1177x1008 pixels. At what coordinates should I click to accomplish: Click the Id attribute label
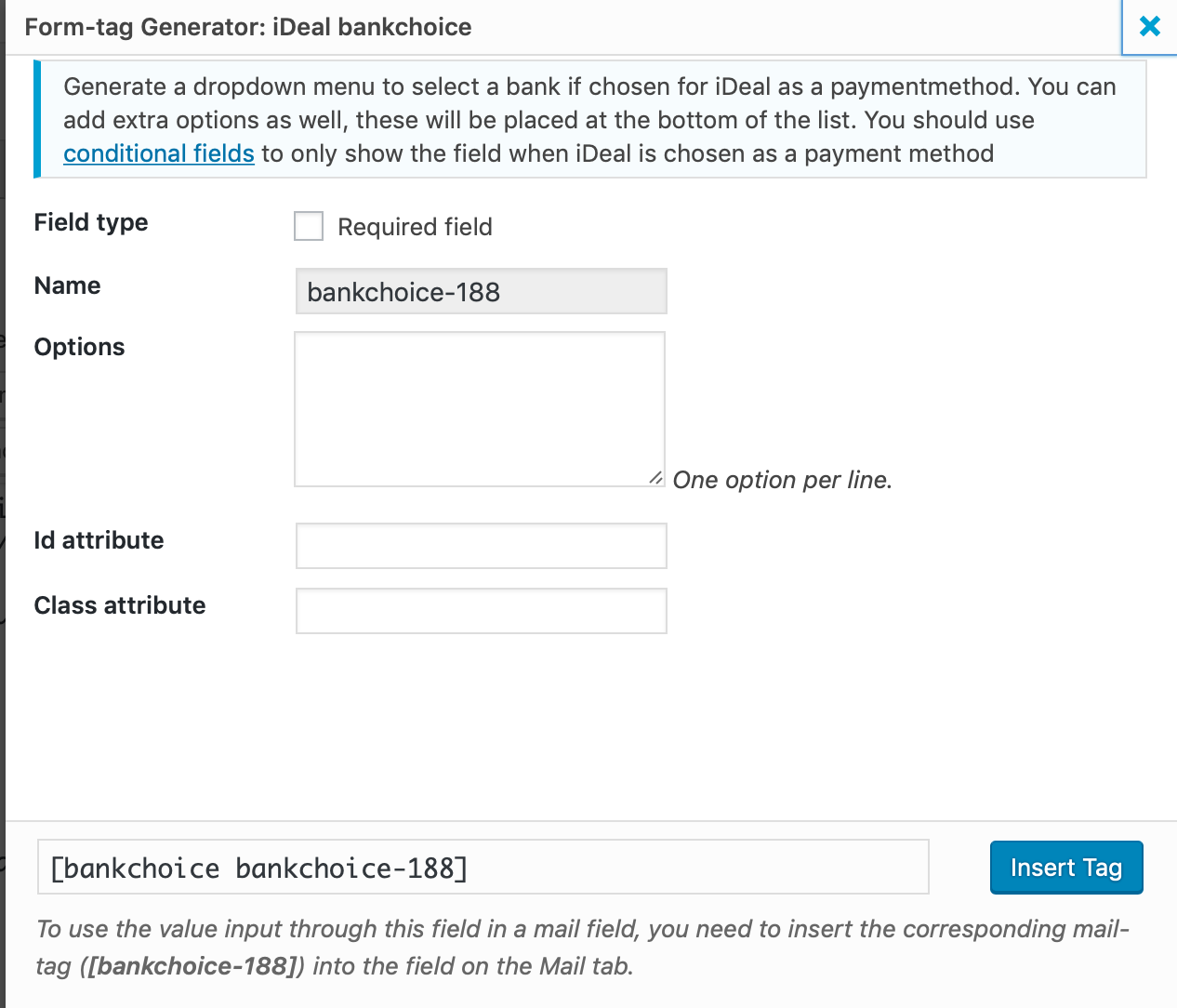pyautogui.click(x=99, y=540)
